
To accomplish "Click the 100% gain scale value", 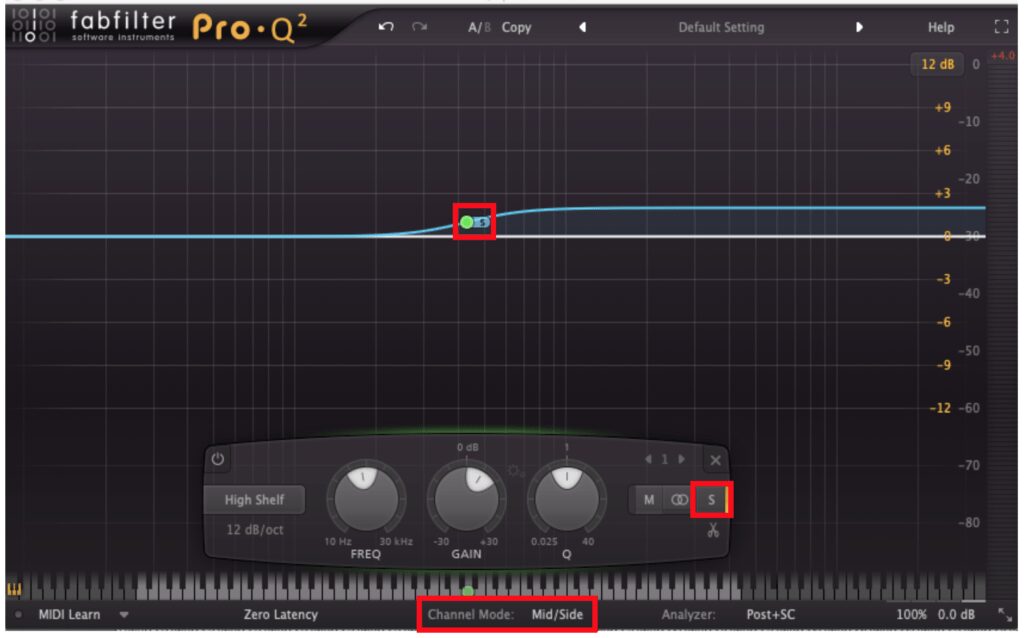I will (911, 614).
